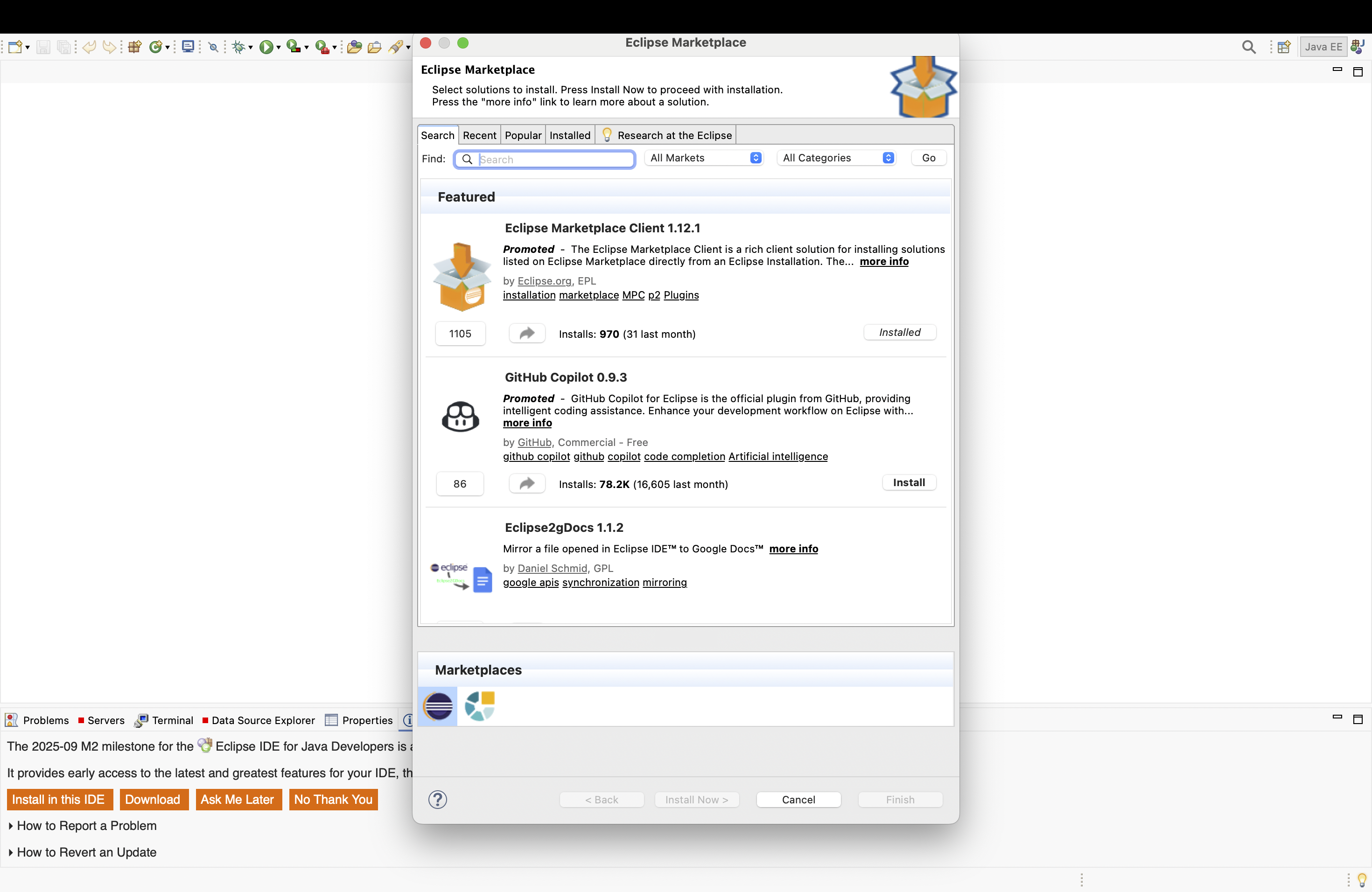The width and height of the screenshot is (1372, 892).
Task: Click the New Java Package icon
Action: click(135, 47)
